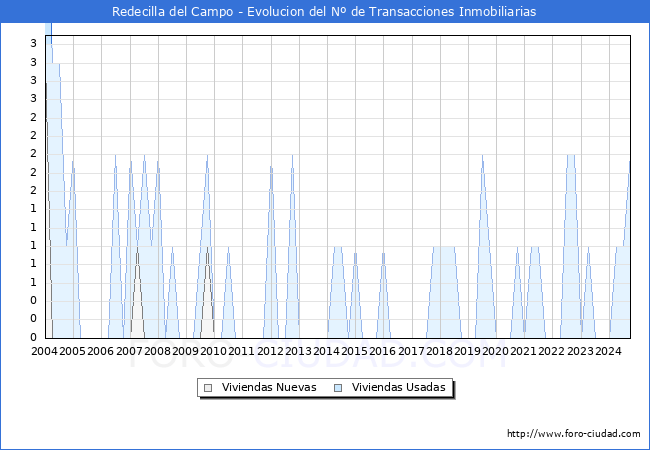Screen dimensions: 650x450
Task: Click the 2010 x-axis label
Action: [x=213, y=351]
